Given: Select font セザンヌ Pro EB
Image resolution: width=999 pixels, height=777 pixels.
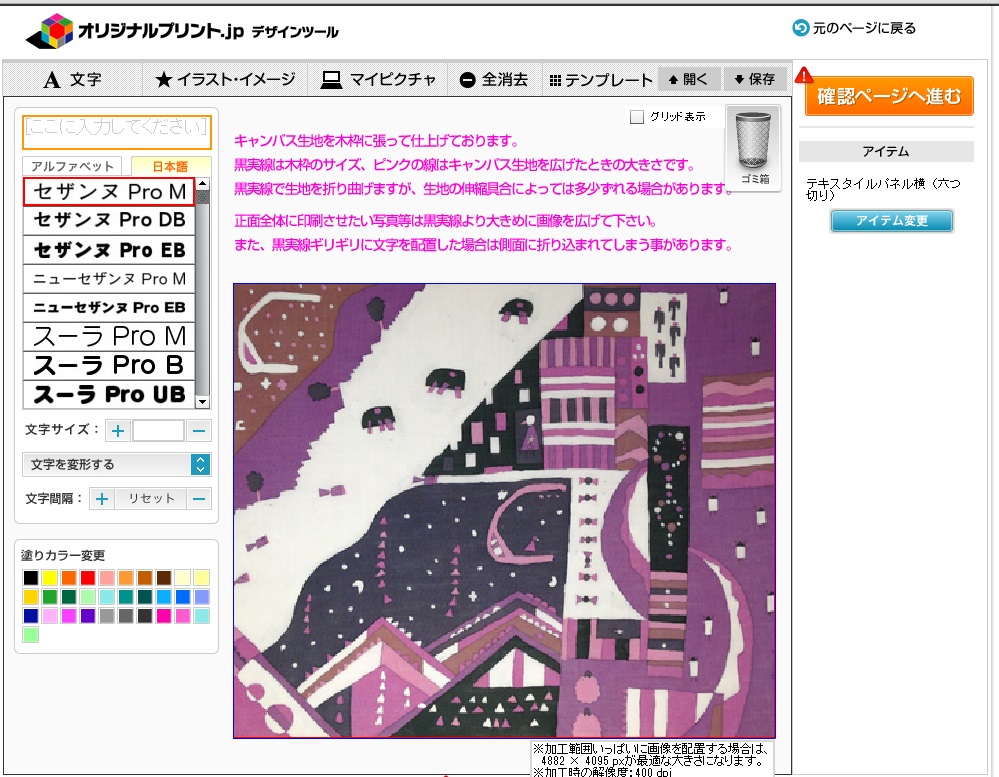Looking at the screenshot, I should [109, 250].
